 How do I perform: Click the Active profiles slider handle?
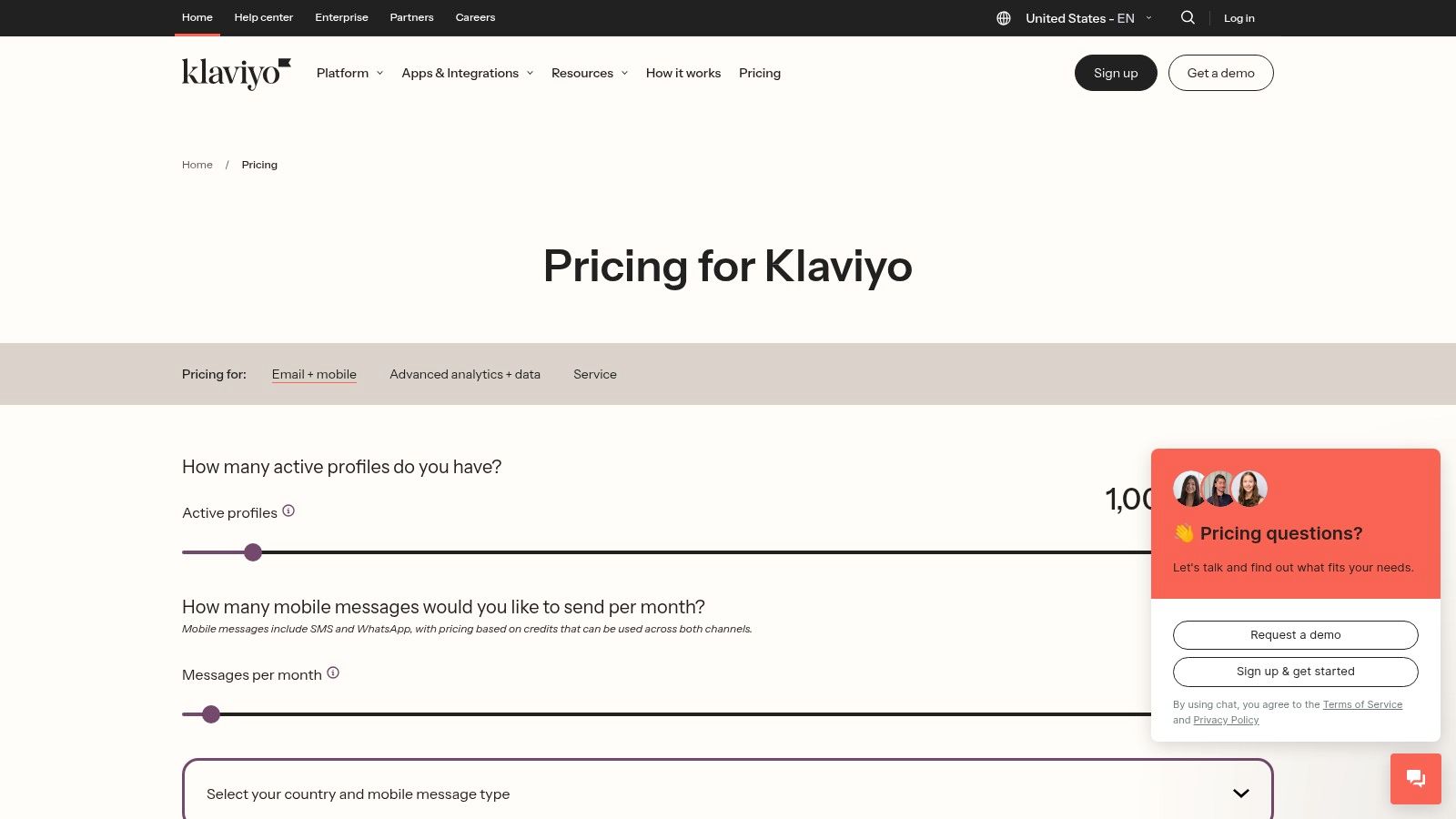coord(253,552)
